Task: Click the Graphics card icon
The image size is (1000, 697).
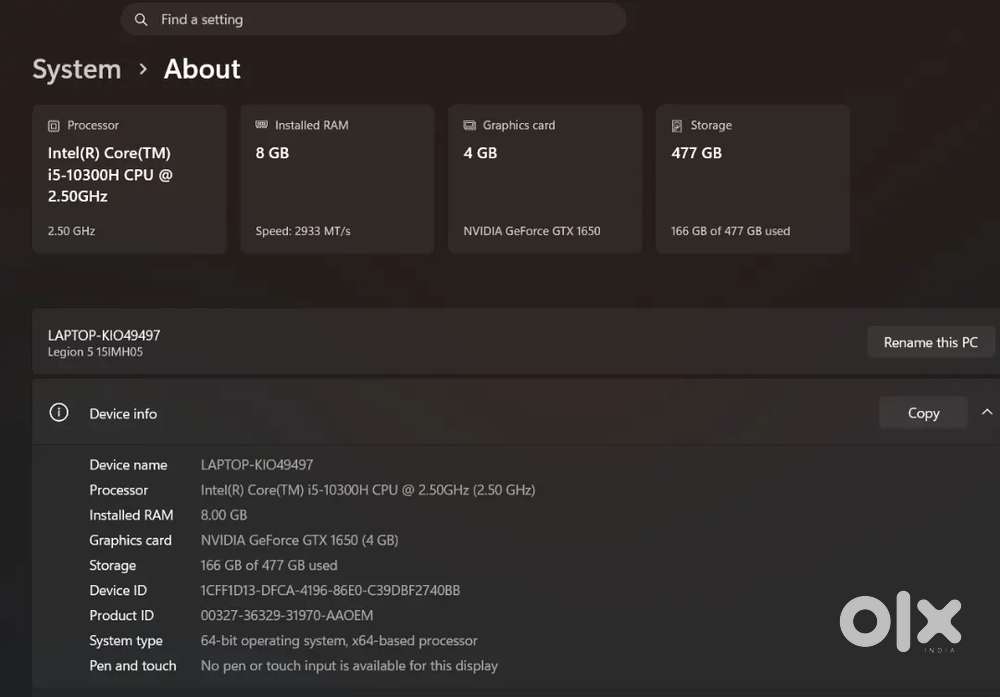Action: pos(469,125)
